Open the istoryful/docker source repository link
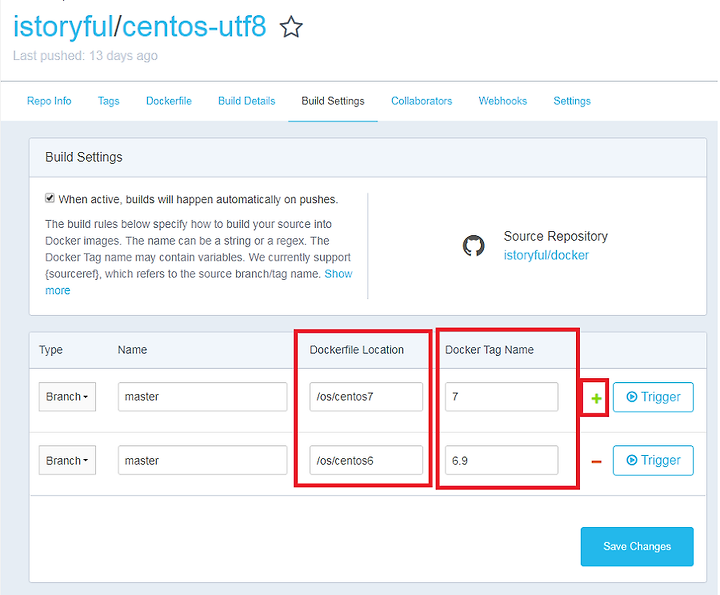Image resolution: width=720 pixels, height=595 pixels. pos(546,255)
